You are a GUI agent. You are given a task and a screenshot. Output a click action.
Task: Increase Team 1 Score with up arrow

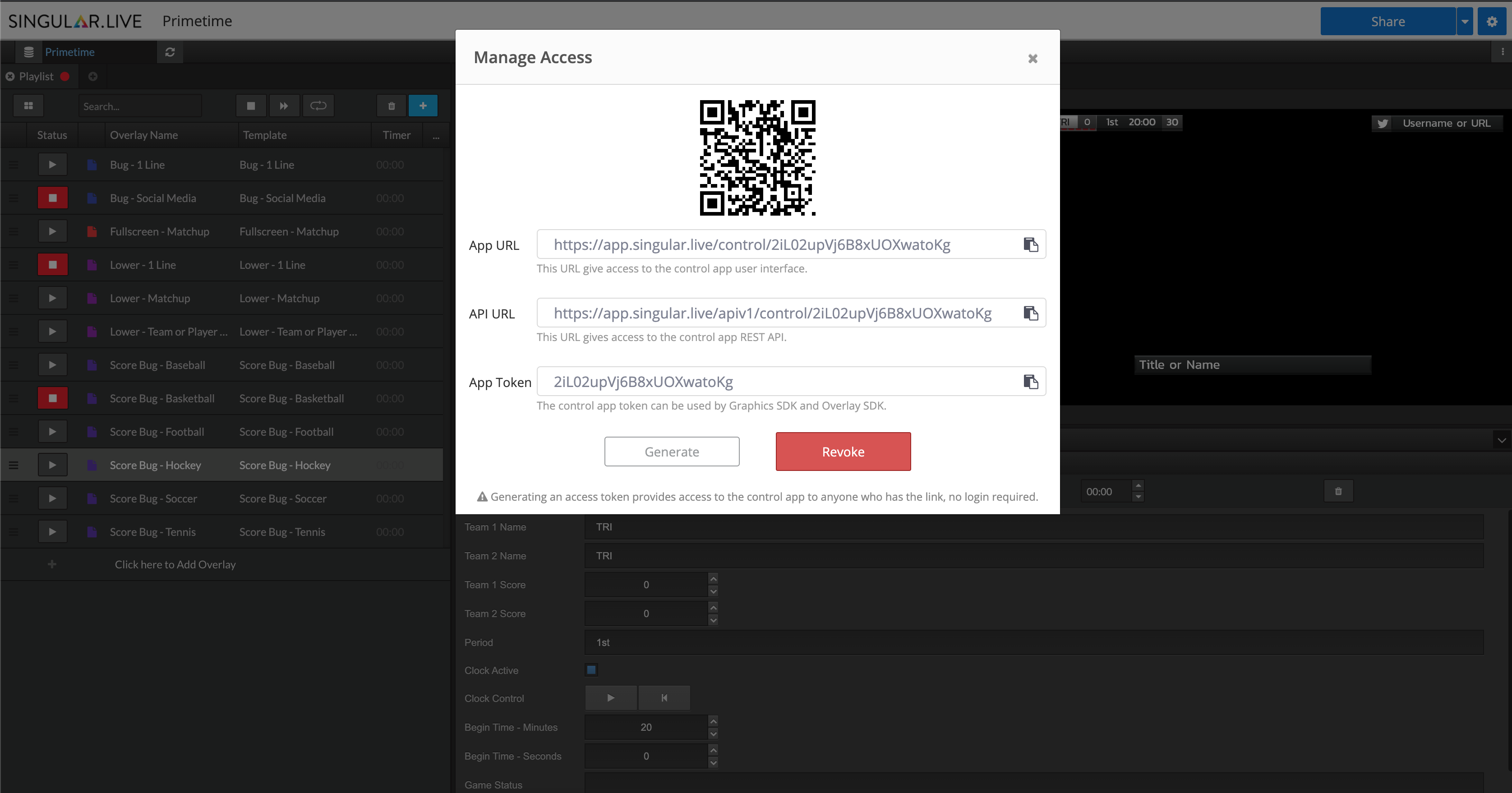coord(713,578)
